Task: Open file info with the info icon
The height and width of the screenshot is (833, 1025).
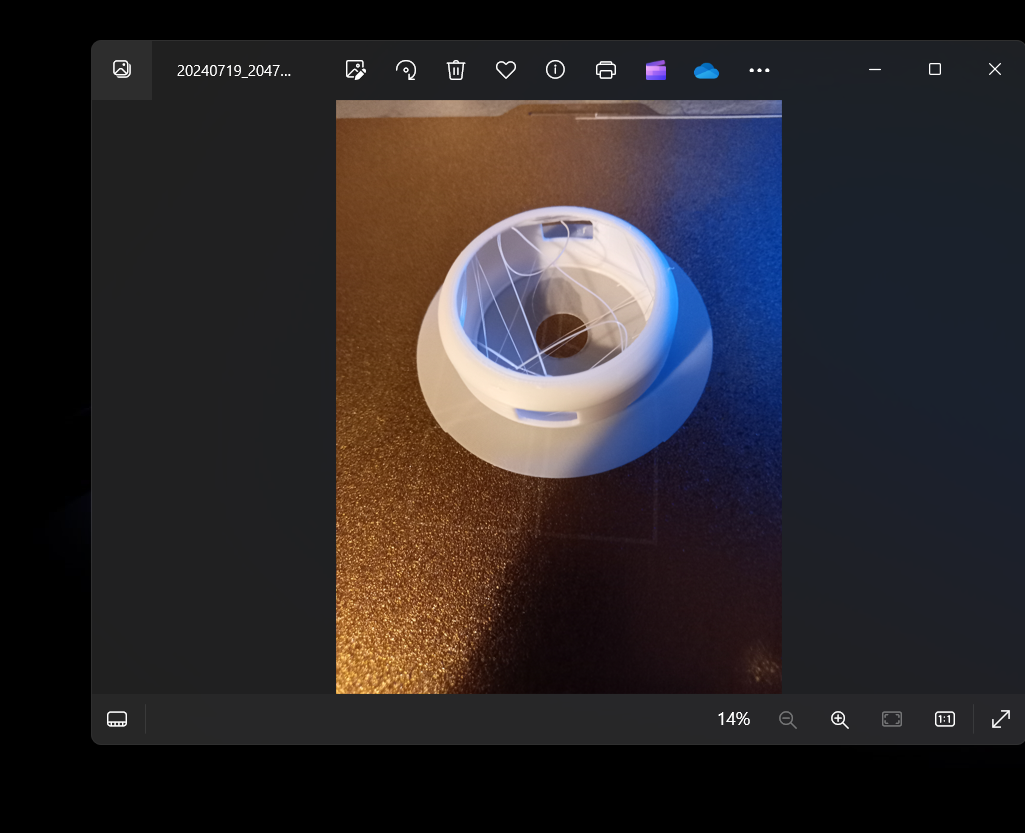Action: (x=556, y=69)
